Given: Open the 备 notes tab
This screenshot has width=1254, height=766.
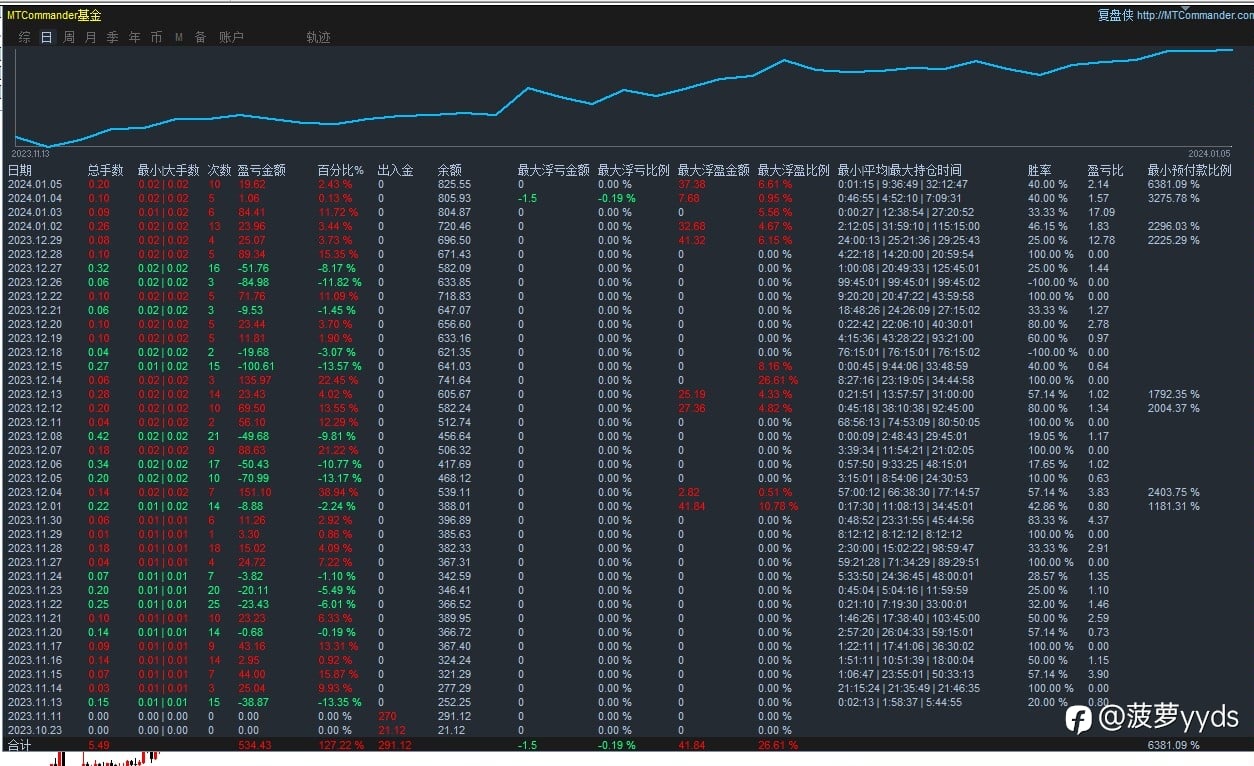Looking at the screenshot, I should (200, 37).
